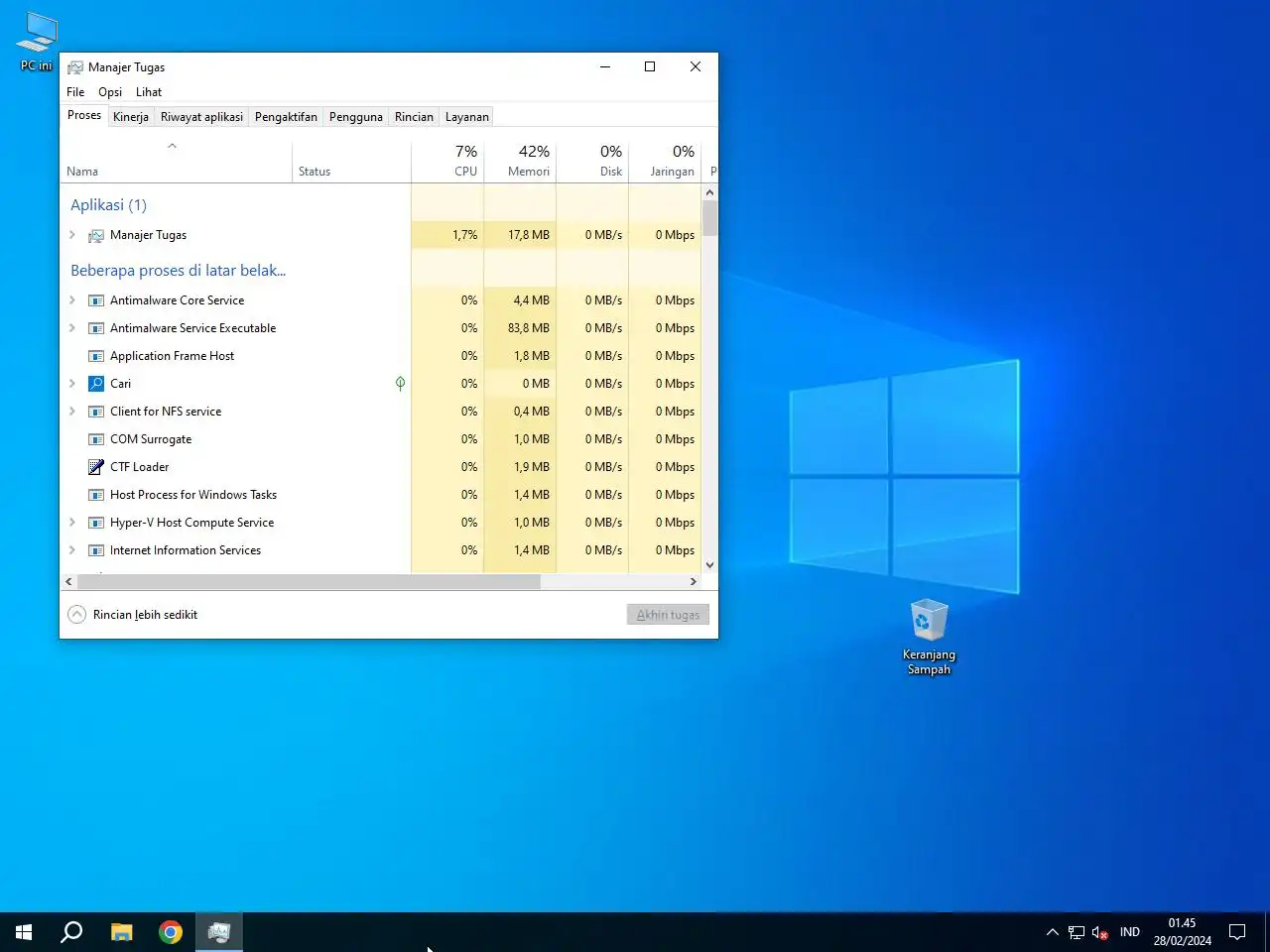Click the Manajer Tugas process icon

[x=96, y=235]
